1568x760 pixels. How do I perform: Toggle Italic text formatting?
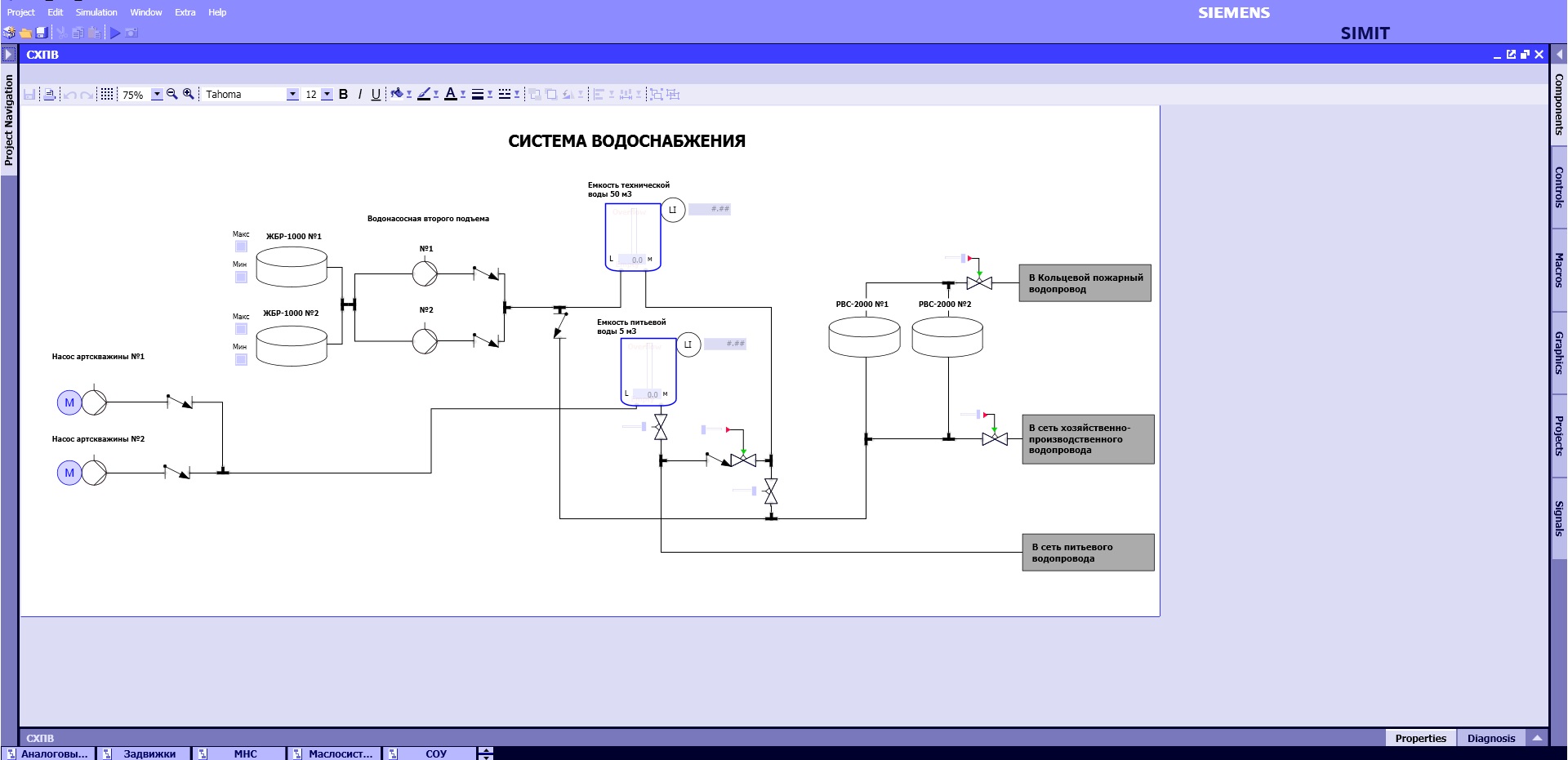359,95
